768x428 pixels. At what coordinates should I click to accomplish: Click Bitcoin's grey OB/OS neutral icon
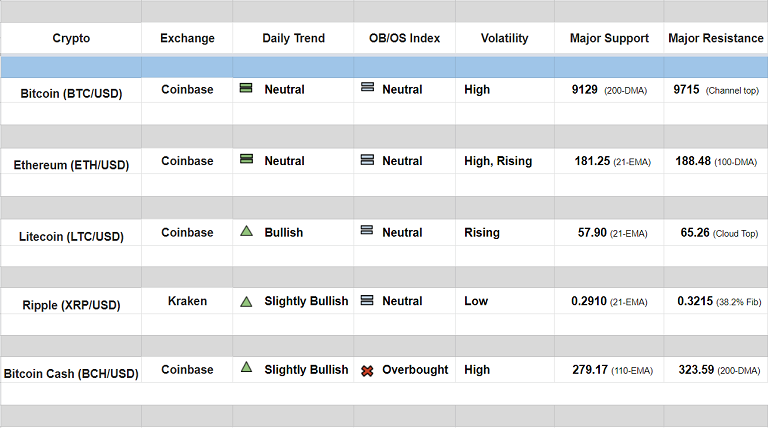pyautogui.click(x=367, y=88)
